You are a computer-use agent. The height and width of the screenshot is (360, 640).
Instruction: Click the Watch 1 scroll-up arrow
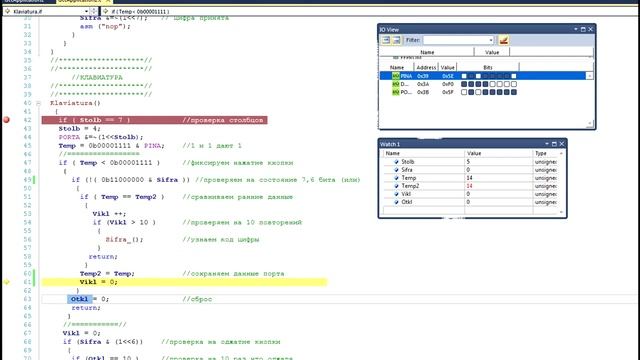coord(561,153)
